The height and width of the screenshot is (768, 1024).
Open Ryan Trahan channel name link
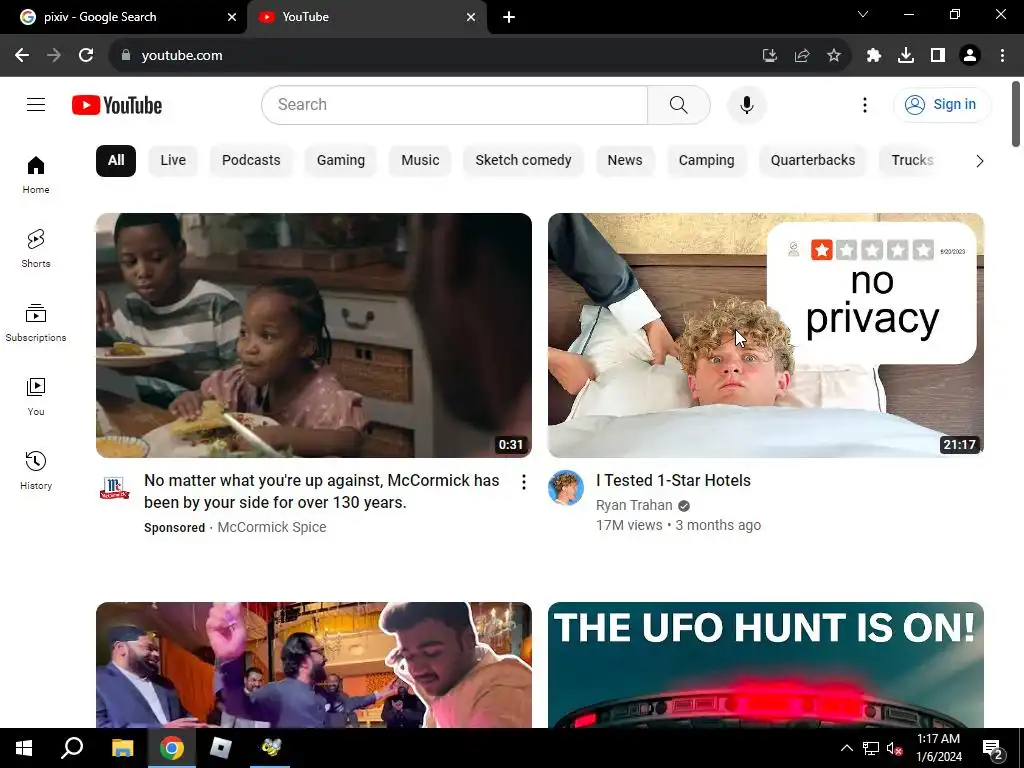pyautogui.click(x=633, y=505)
